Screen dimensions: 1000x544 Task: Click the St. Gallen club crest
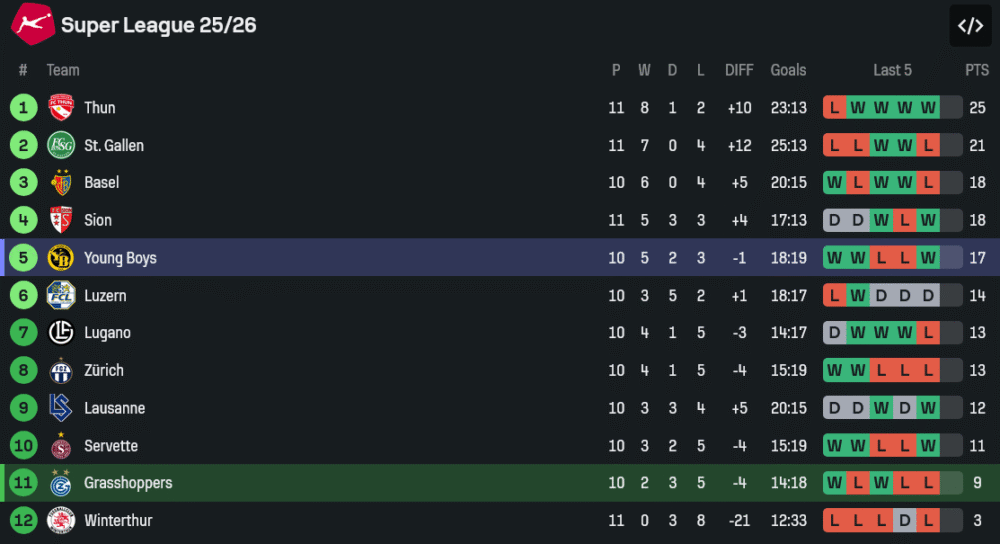pyautogui.click(x=61, y=145)
